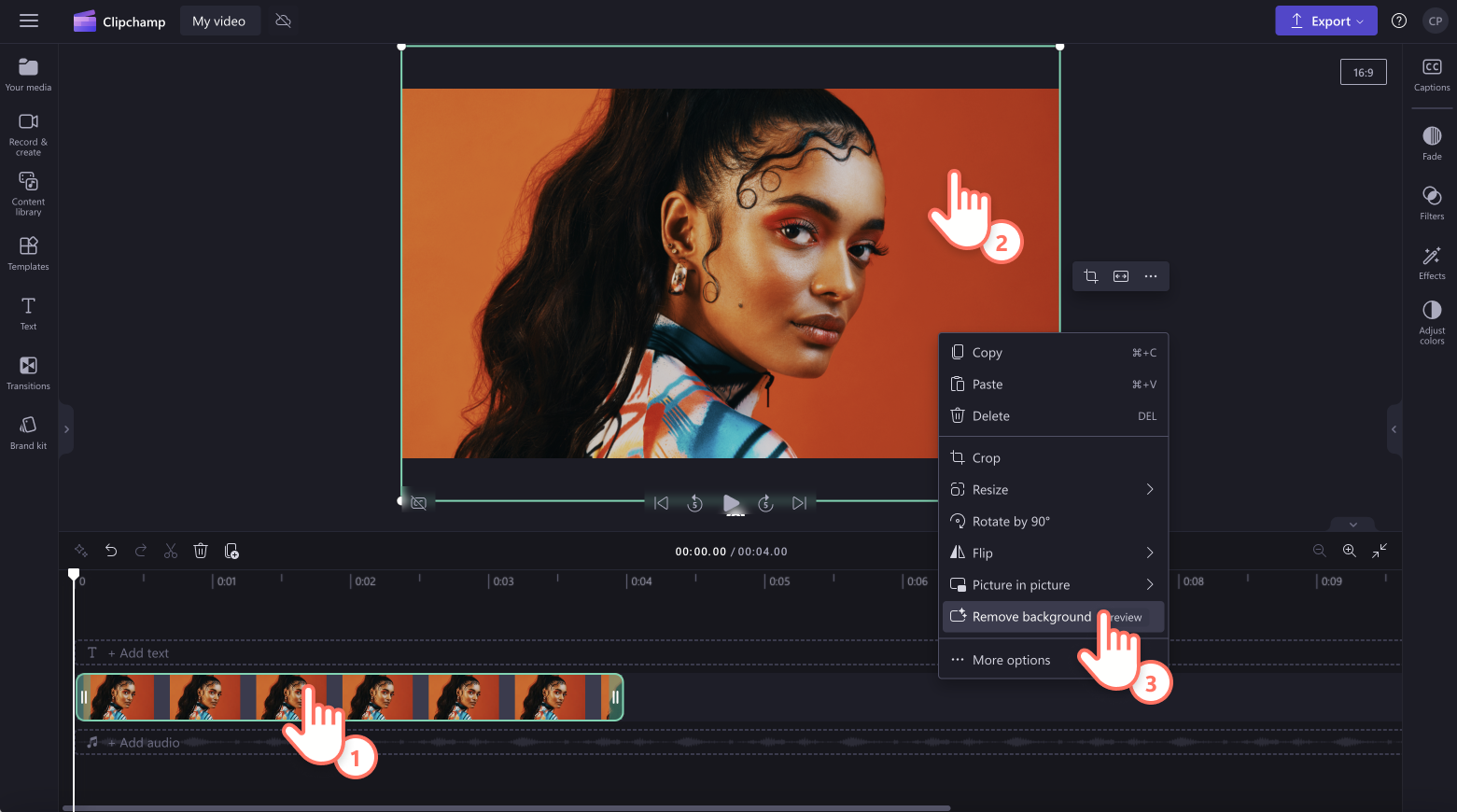Zoom out the timeline
This screenshot has height=812, width=1457.
(1319, 551)
